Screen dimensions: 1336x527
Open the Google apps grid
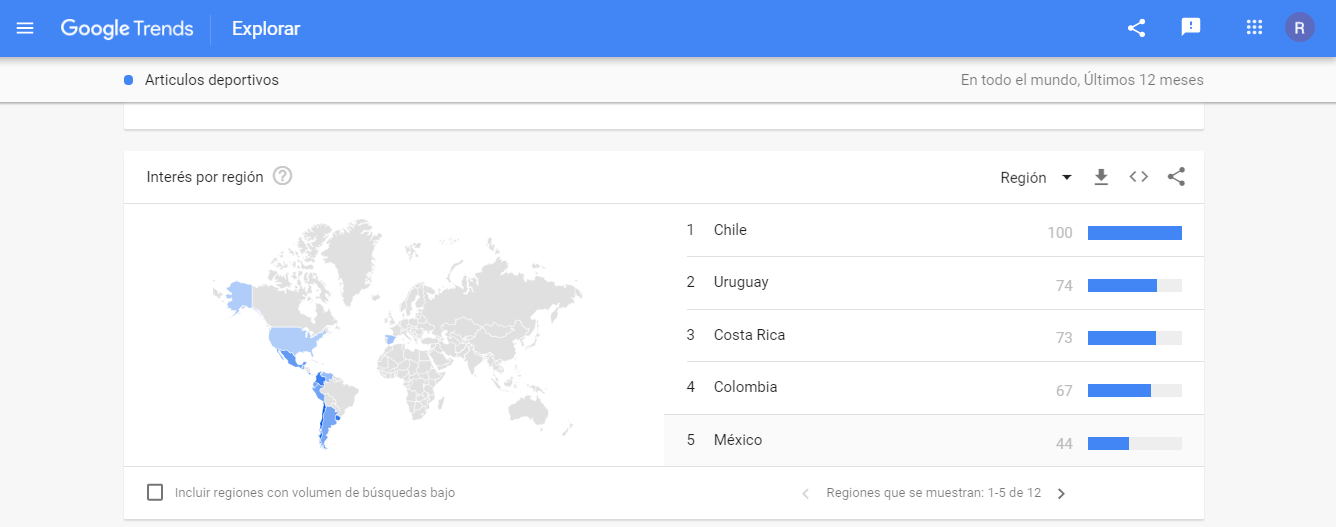click(1254, 28)
